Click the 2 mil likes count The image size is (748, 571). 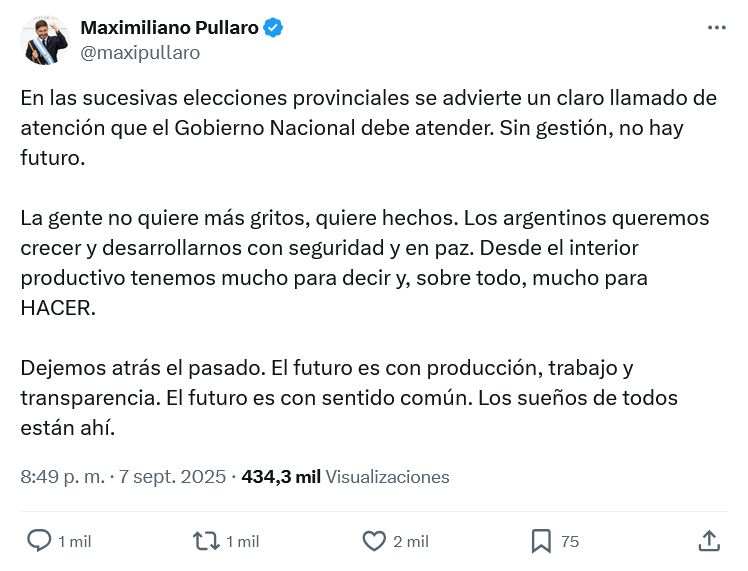pyautogui.click(x=411, y=542)
